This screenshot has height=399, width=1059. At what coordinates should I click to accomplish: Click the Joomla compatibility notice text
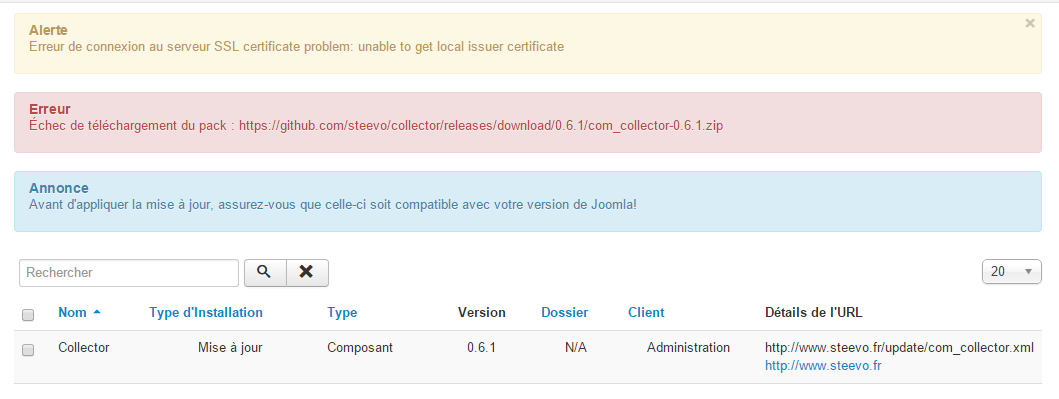[x=333, y=204]
